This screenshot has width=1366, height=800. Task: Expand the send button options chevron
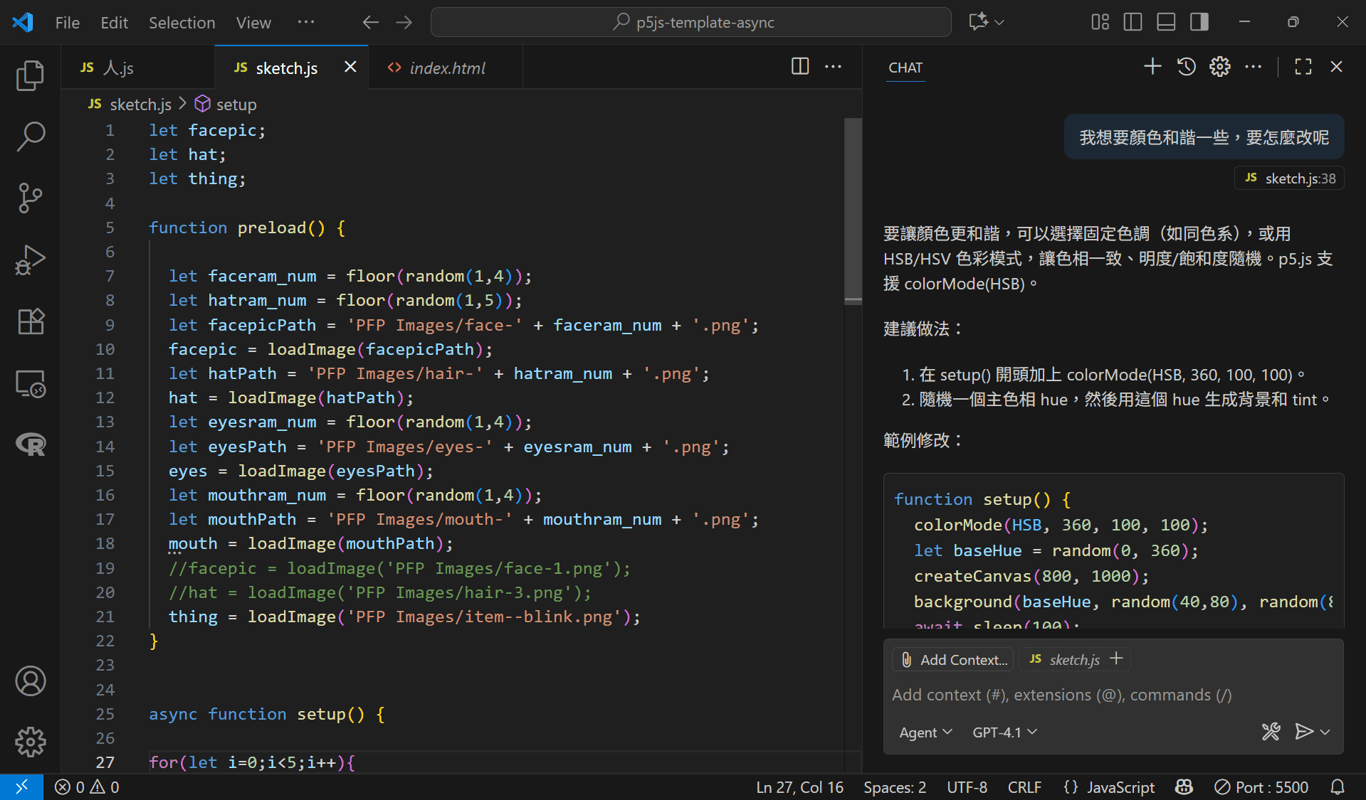tap(1326, 733)
